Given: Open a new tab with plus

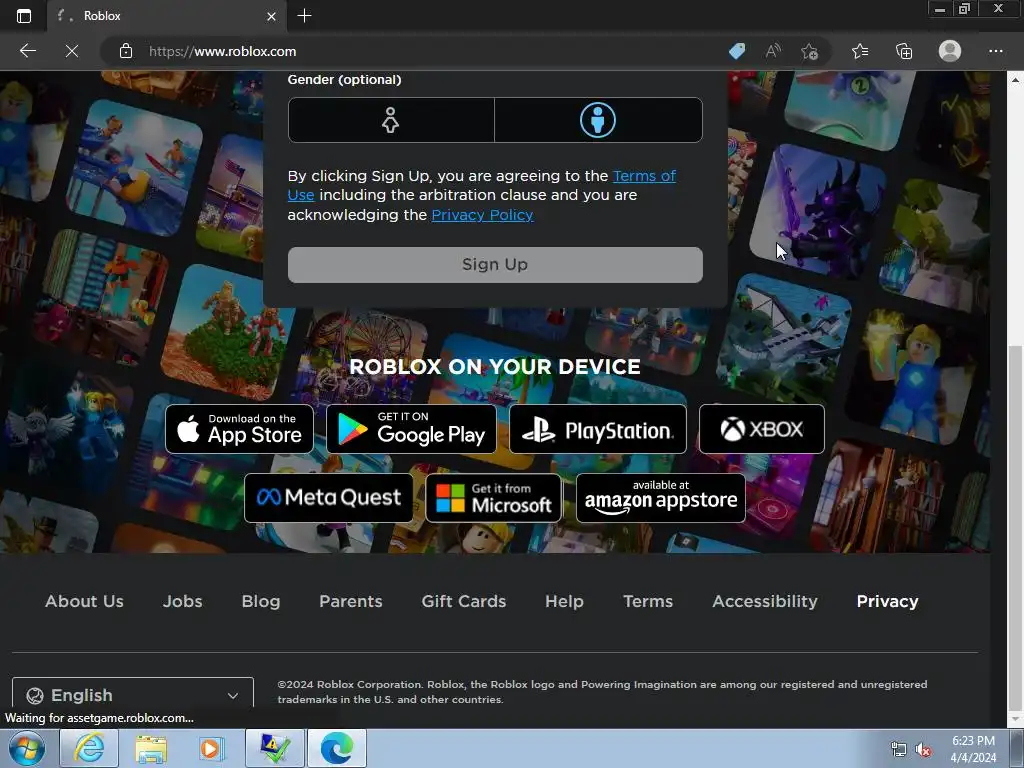Looking at the screenshot, I should tap(304, 16).
